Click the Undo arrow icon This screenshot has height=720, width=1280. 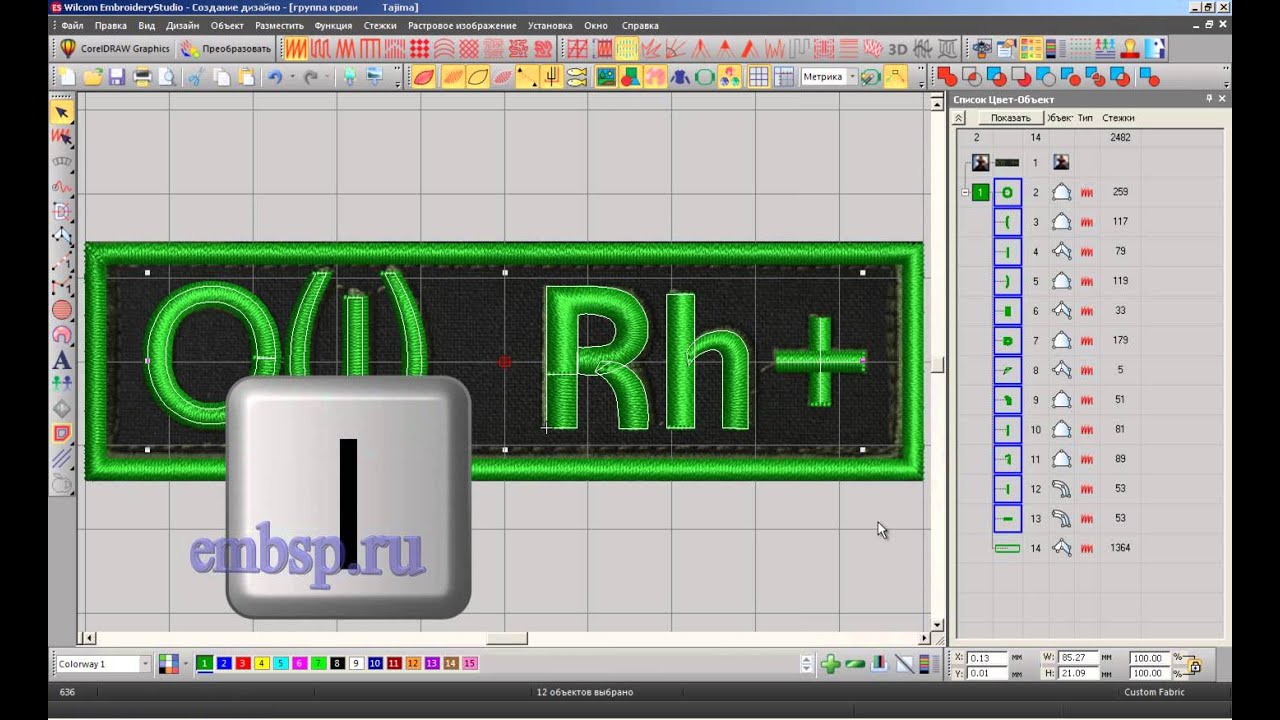275,77
